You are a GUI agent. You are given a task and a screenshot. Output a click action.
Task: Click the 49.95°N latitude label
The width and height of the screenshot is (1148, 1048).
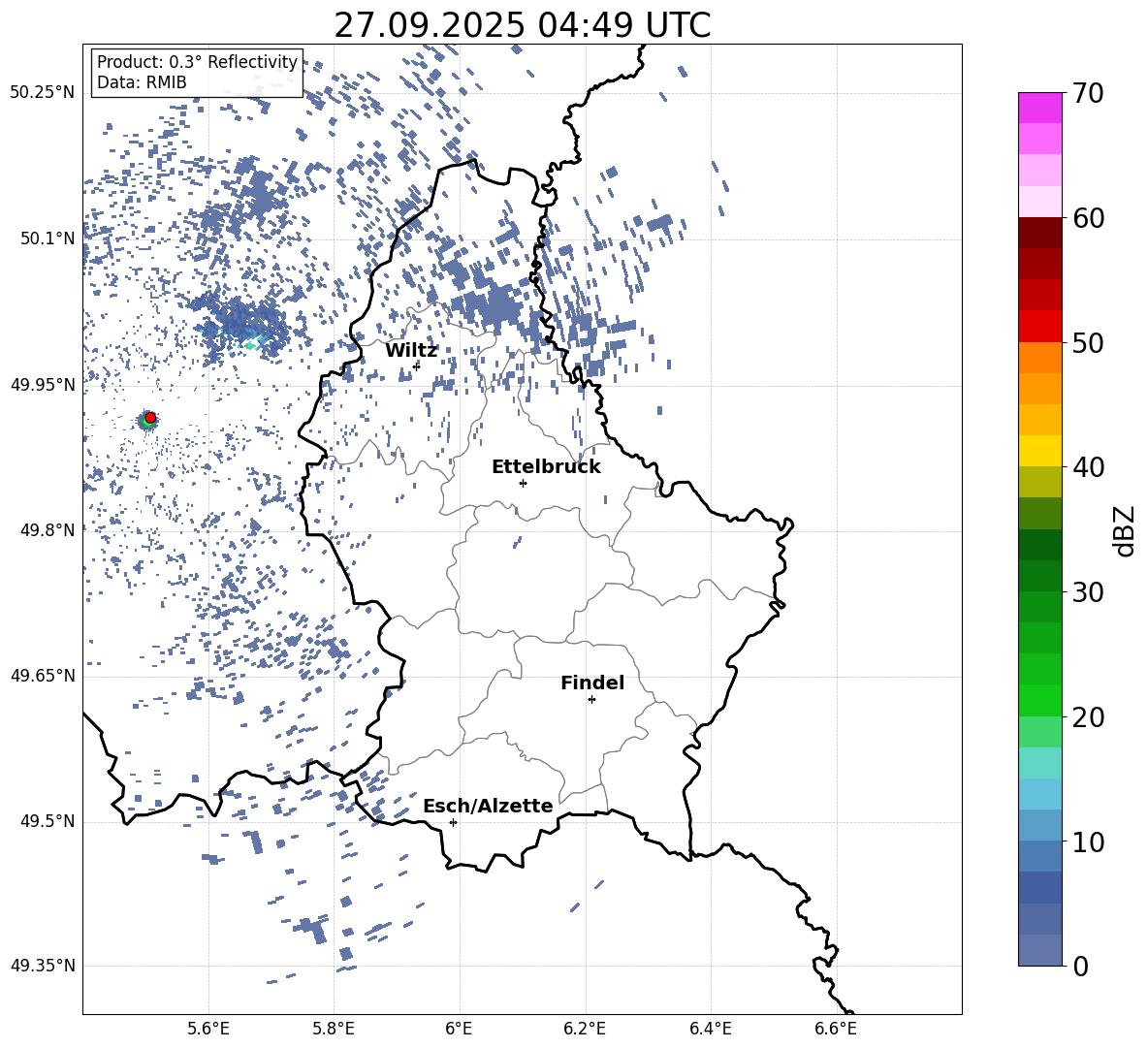[x=43, y=385]
